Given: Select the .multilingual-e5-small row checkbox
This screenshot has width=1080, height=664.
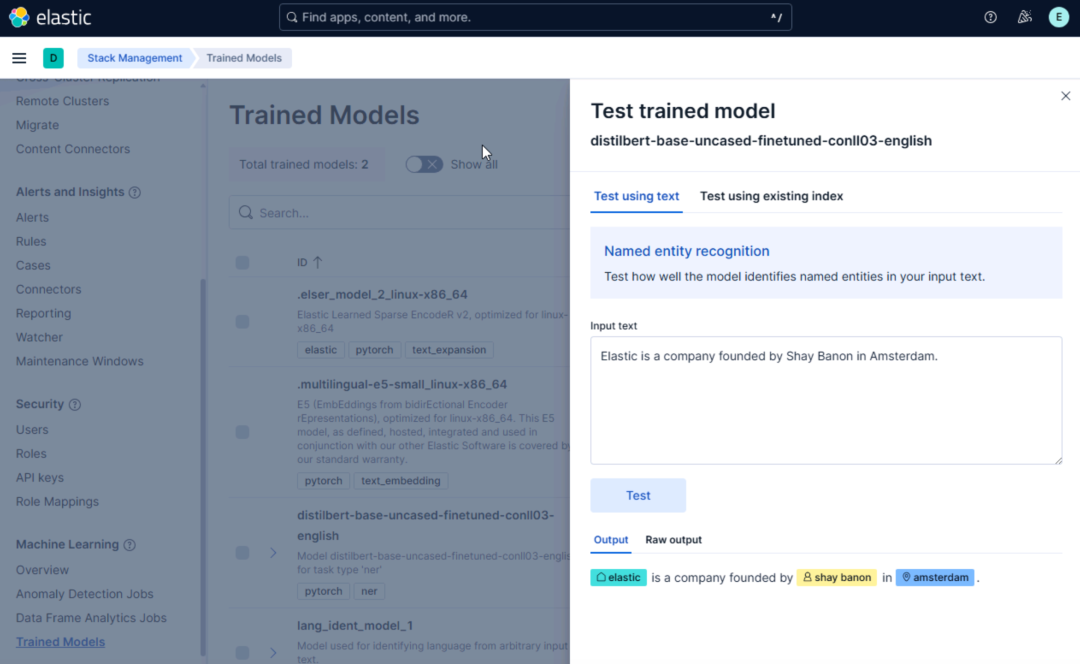Looking at the screenshot, I should tap(242, 432).
